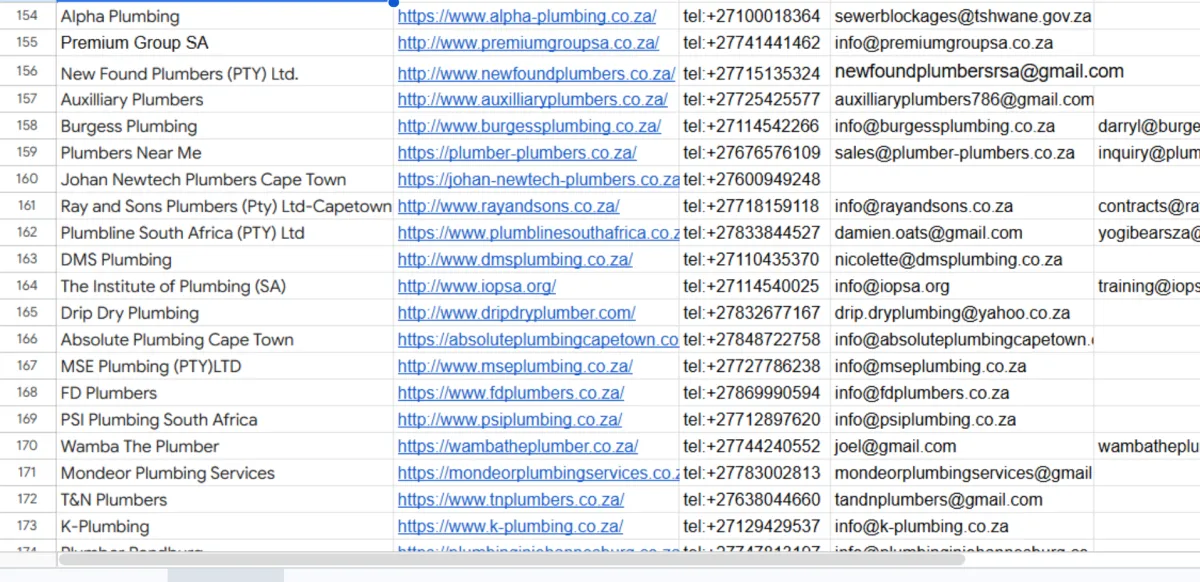Viewport: 1200px width, 582px height.
Task: Select the Plumbline South Africa (PTY) Ltd cell
Action: (x=225, y=233)
